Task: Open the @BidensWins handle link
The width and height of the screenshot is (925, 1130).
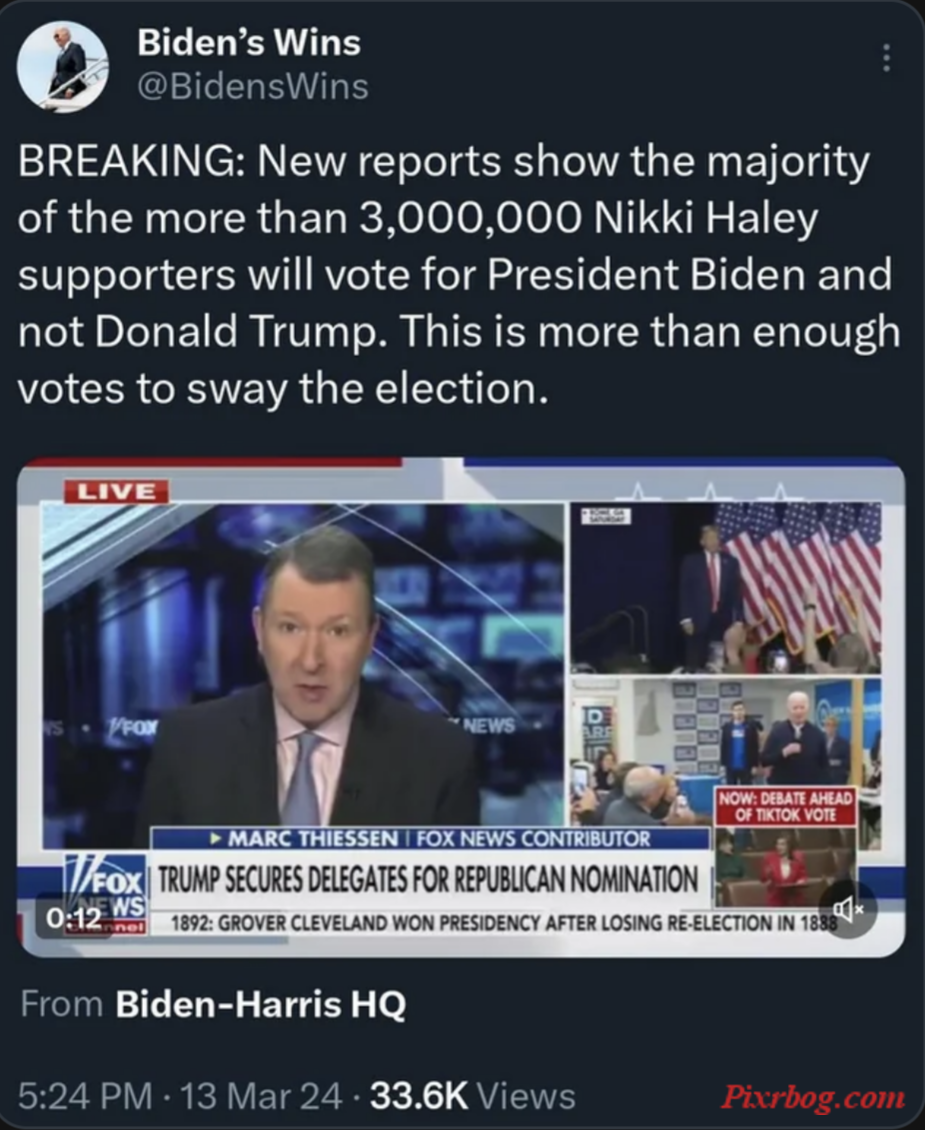Action: 253,87
